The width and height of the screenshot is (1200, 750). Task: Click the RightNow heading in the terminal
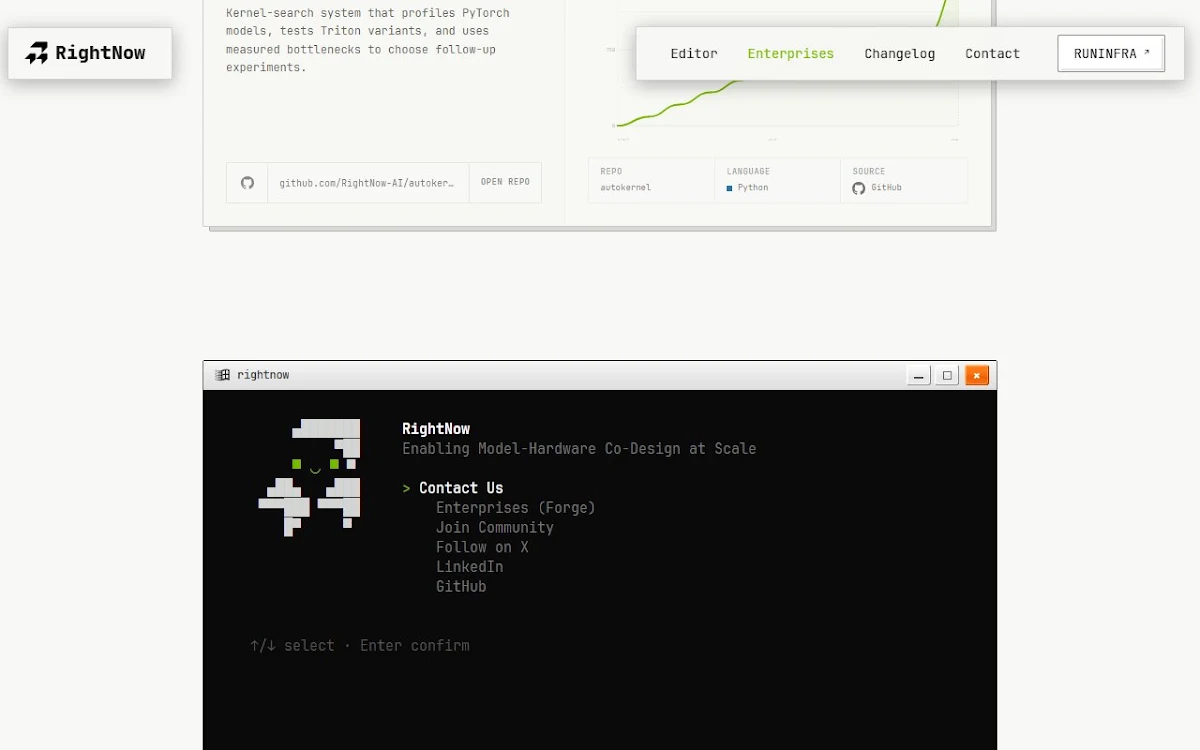coord(436,429)
